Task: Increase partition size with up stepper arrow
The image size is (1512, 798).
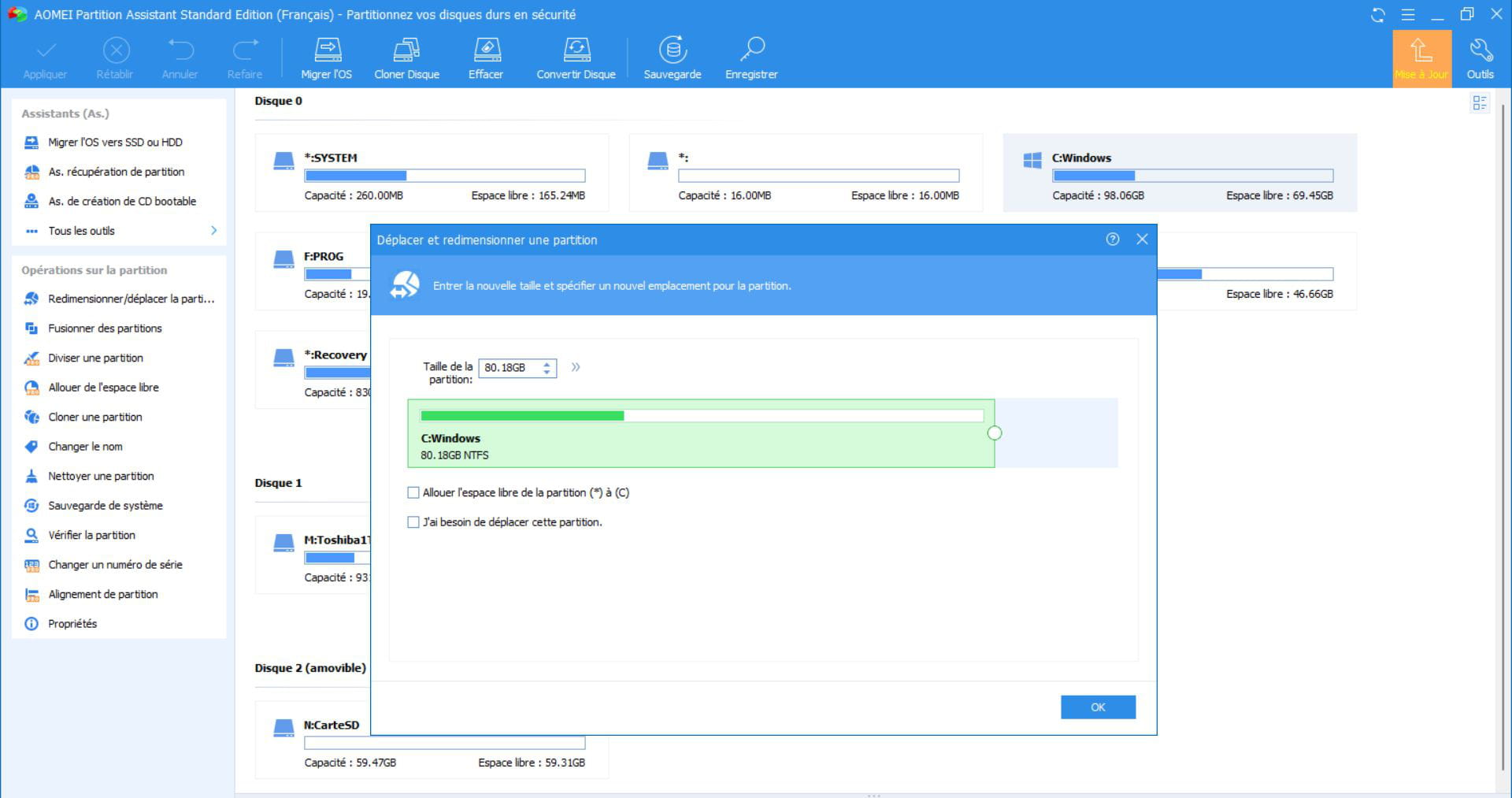Action: [x=547, y=364]
